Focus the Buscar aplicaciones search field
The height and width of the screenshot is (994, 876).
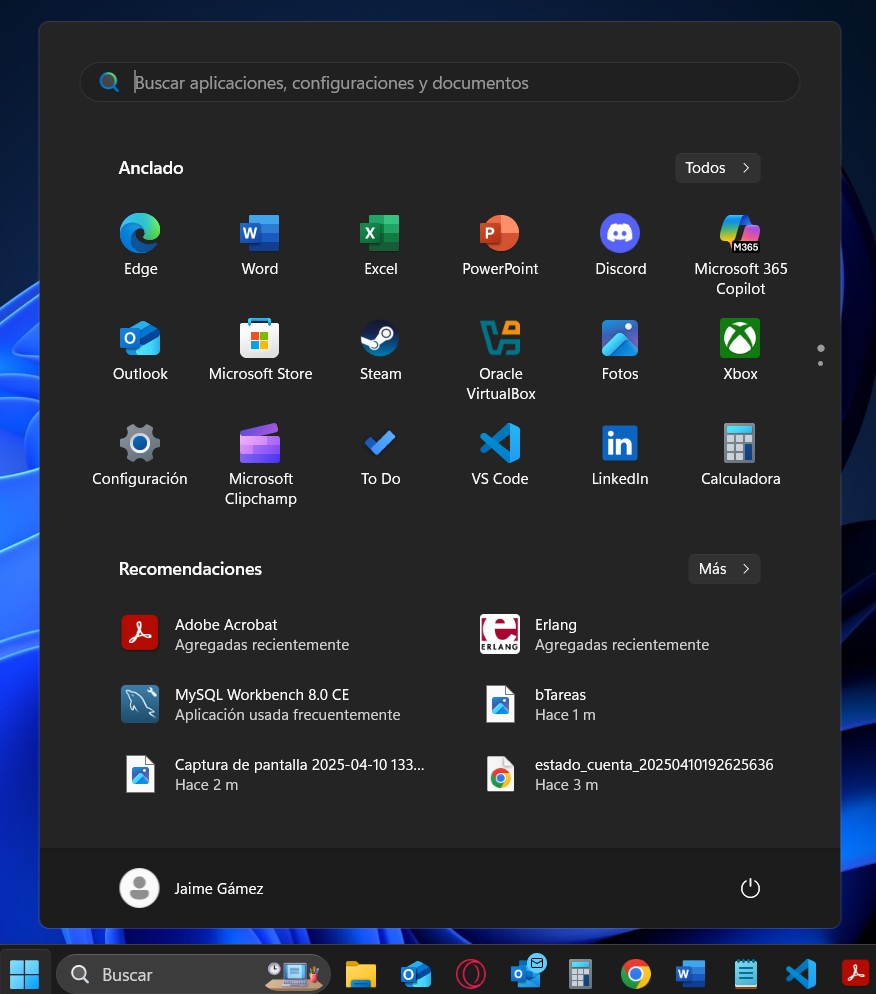pos(439,82)
